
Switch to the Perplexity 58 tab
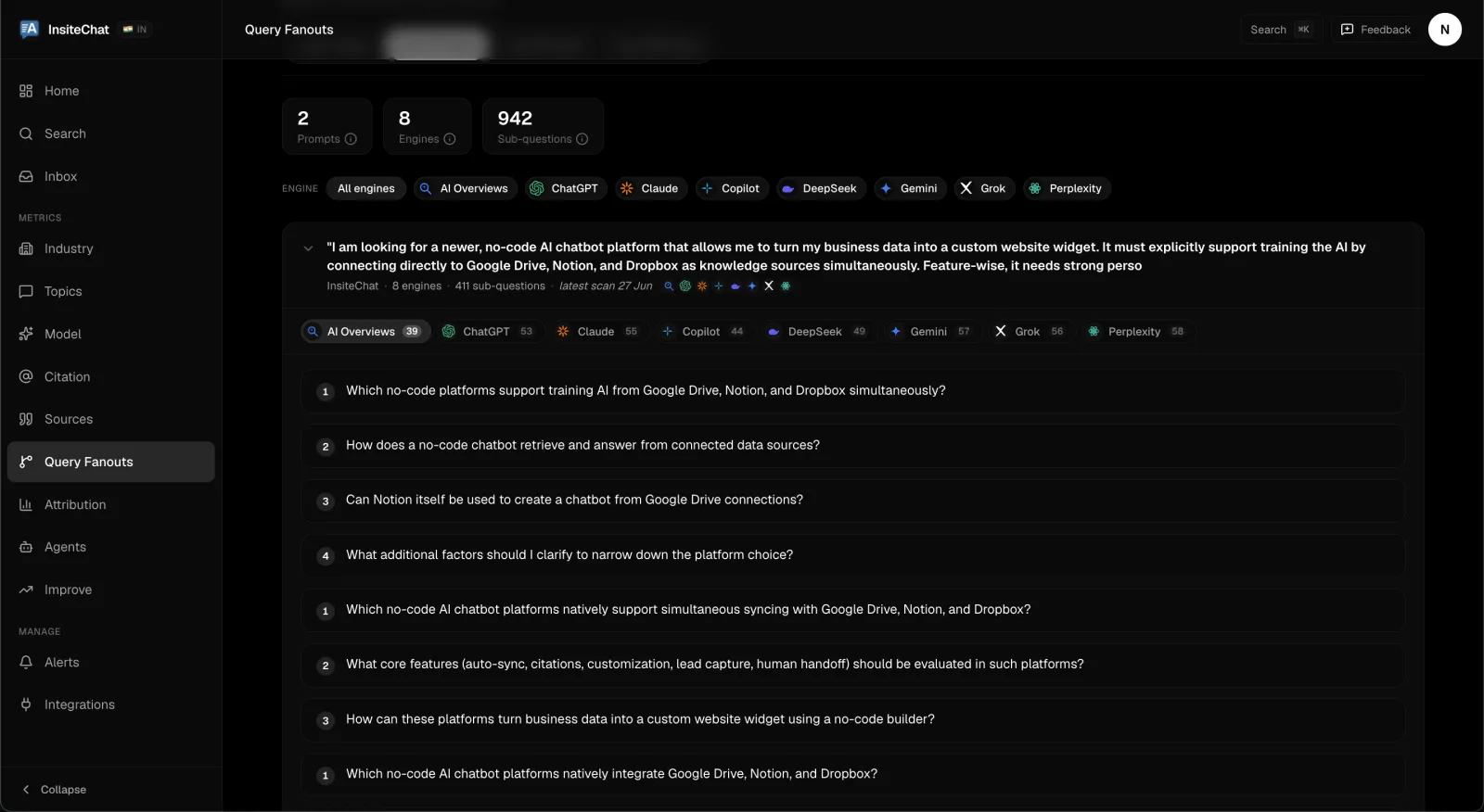coord(1138,332)
